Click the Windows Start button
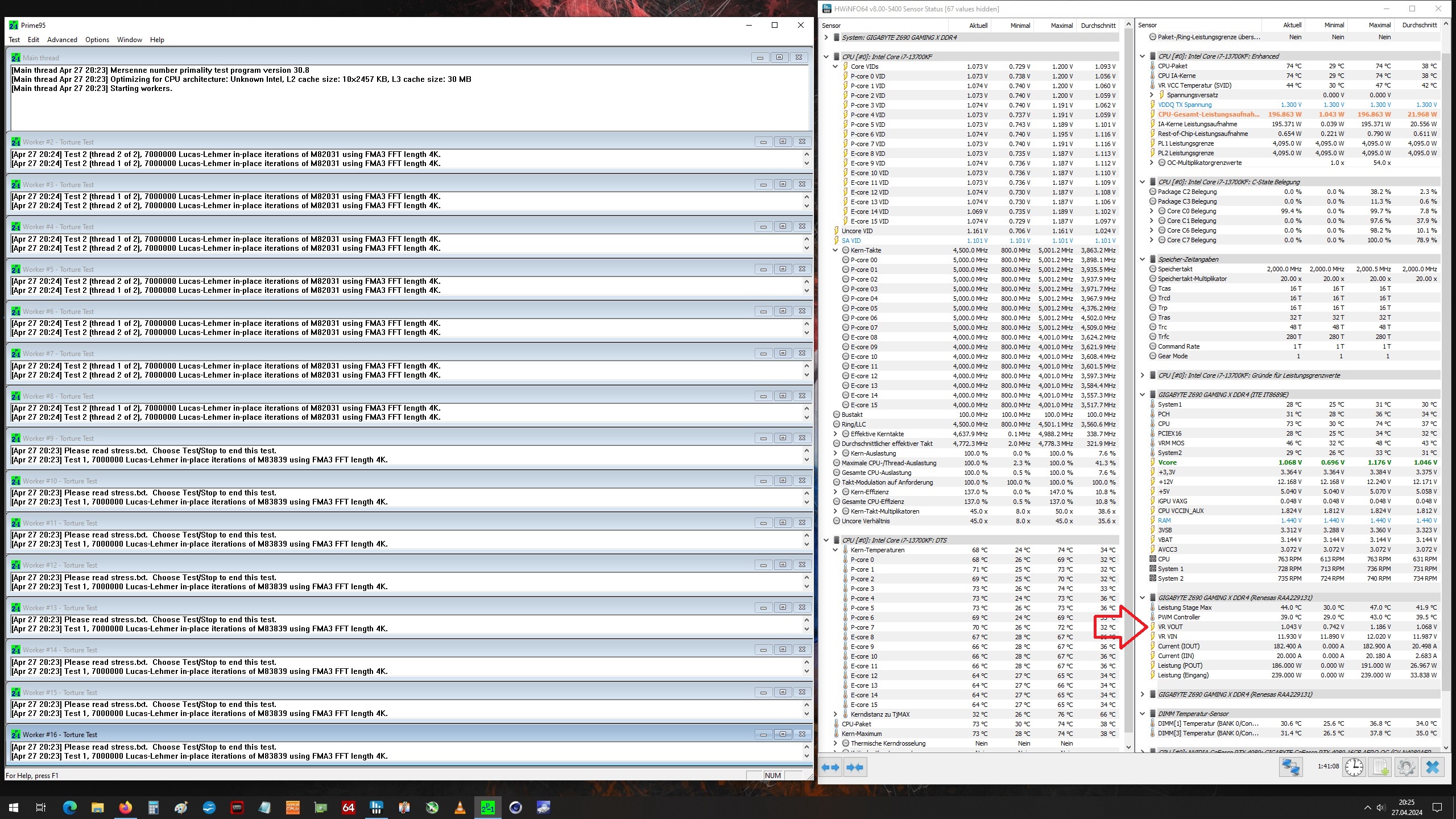 coord(13,807)
